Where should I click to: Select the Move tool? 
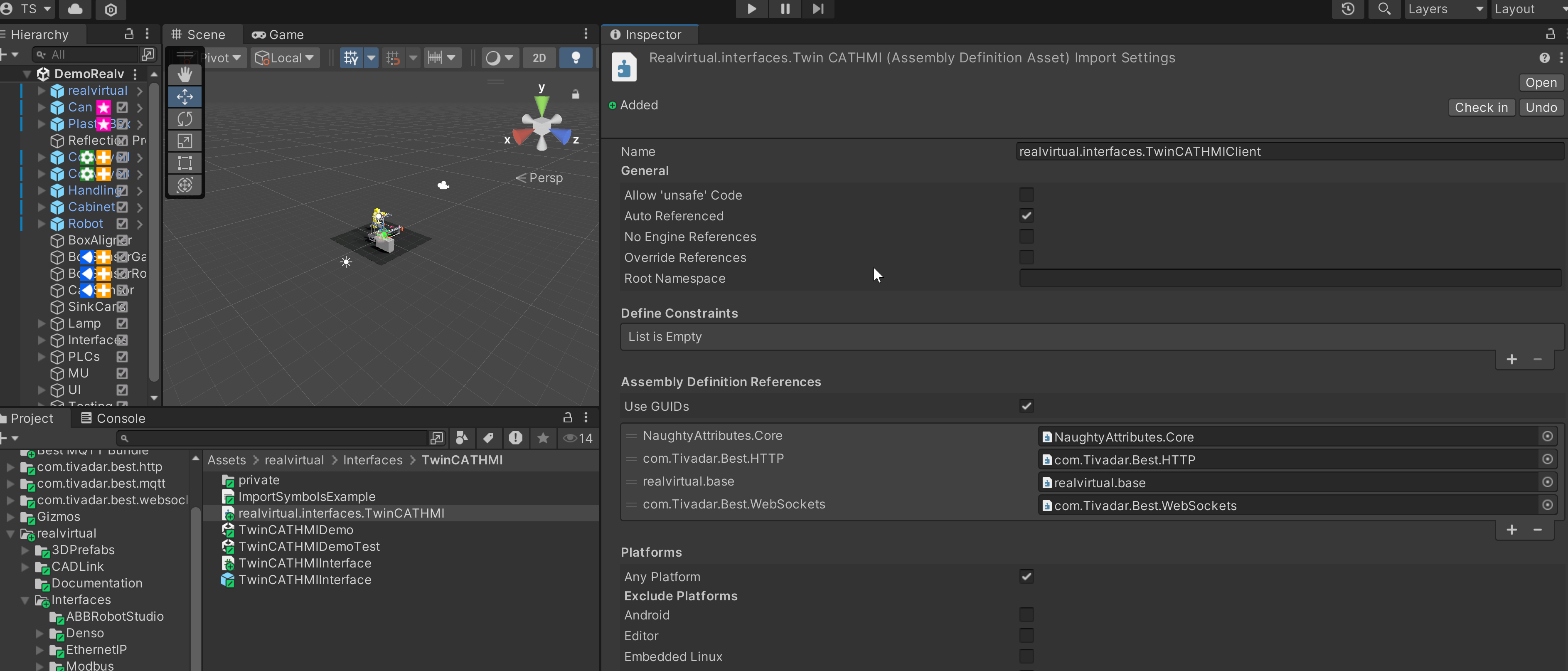[185, 96]
